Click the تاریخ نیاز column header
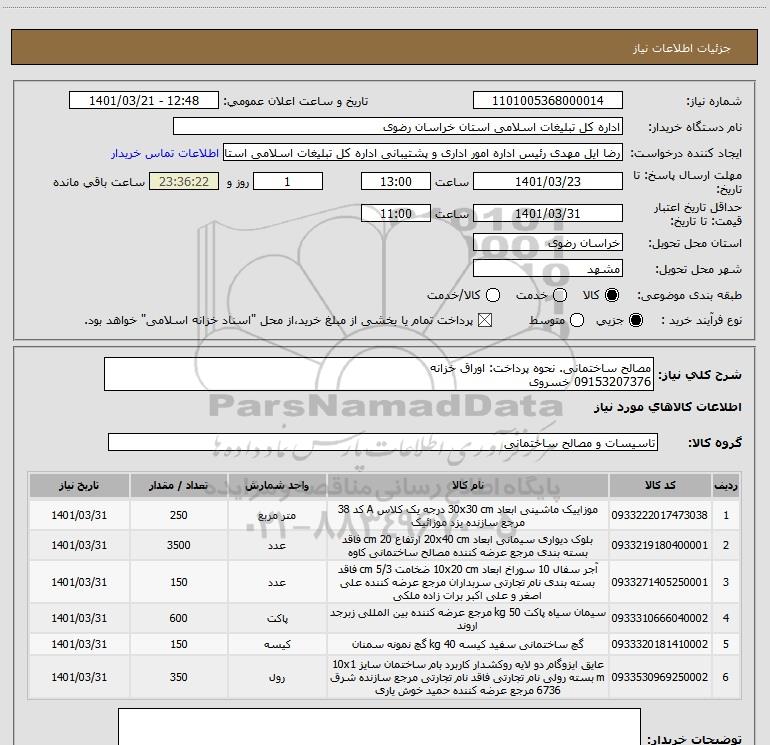The width and height of the screenshot is (770, 745). click(x=79, y=486)
